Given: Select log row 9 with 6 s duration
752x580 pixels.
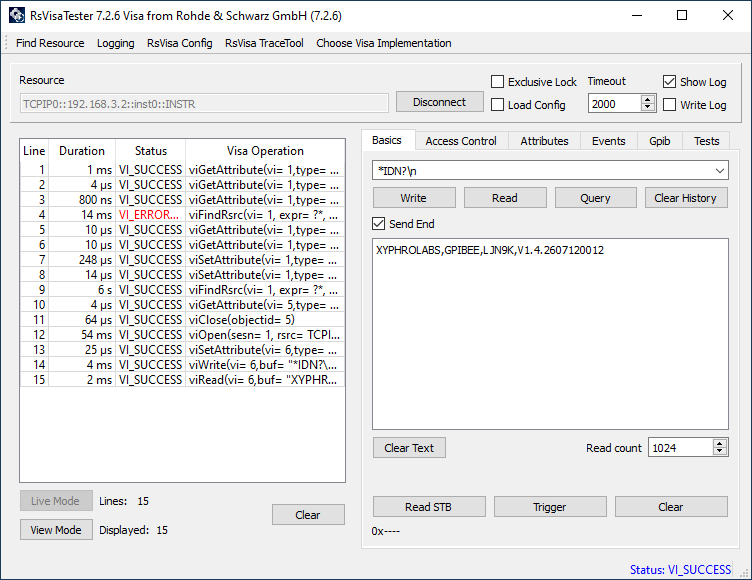Looking at the screenshot, I should click(182, 290).
